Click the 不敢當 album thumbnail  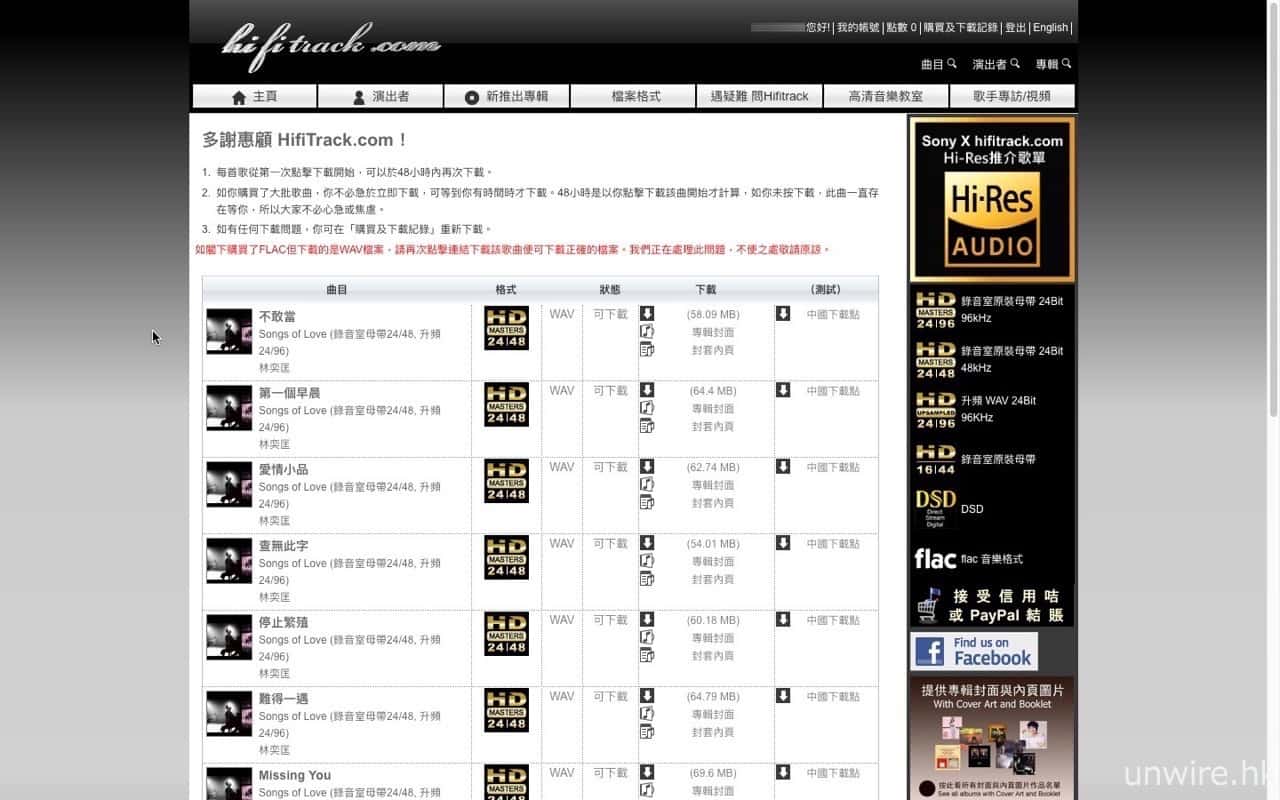(x=229, y=331)
